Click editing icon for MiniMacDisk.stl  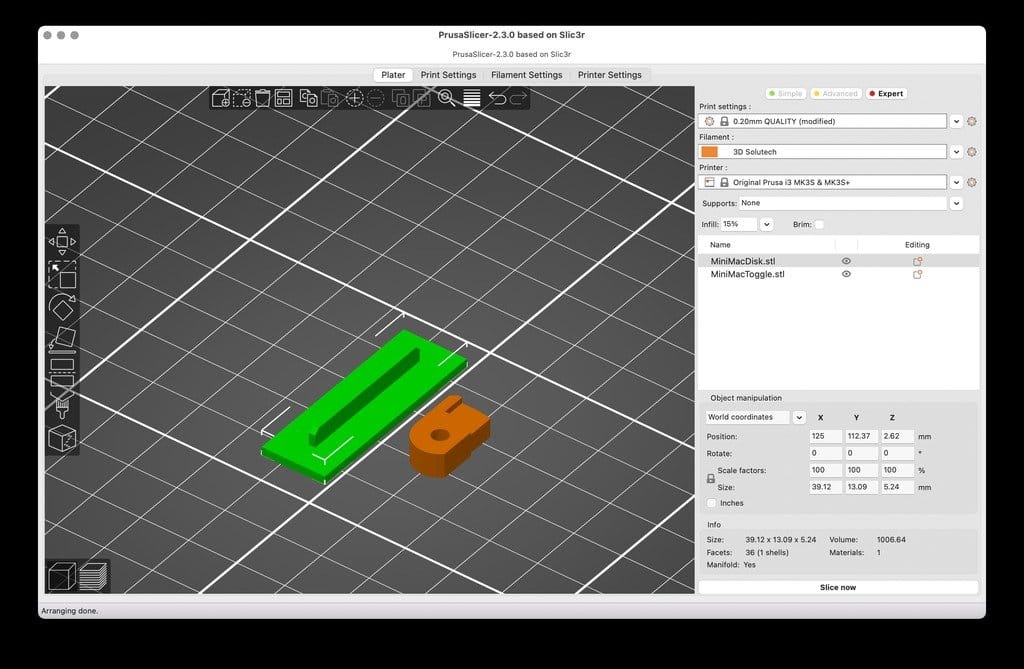point(918,261)
